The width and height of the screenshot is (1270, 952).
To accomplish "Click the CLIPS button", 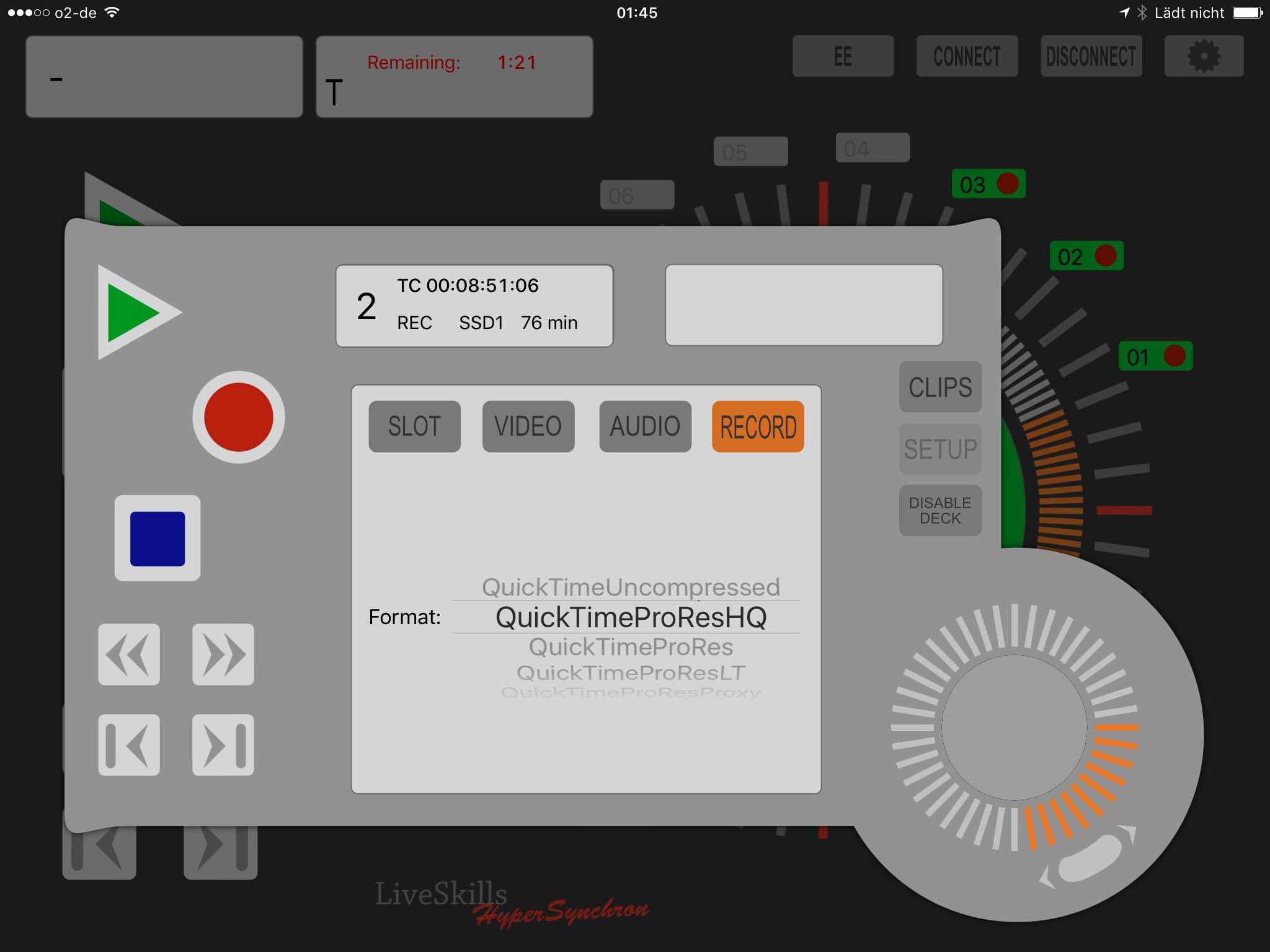I will point(940,387).
